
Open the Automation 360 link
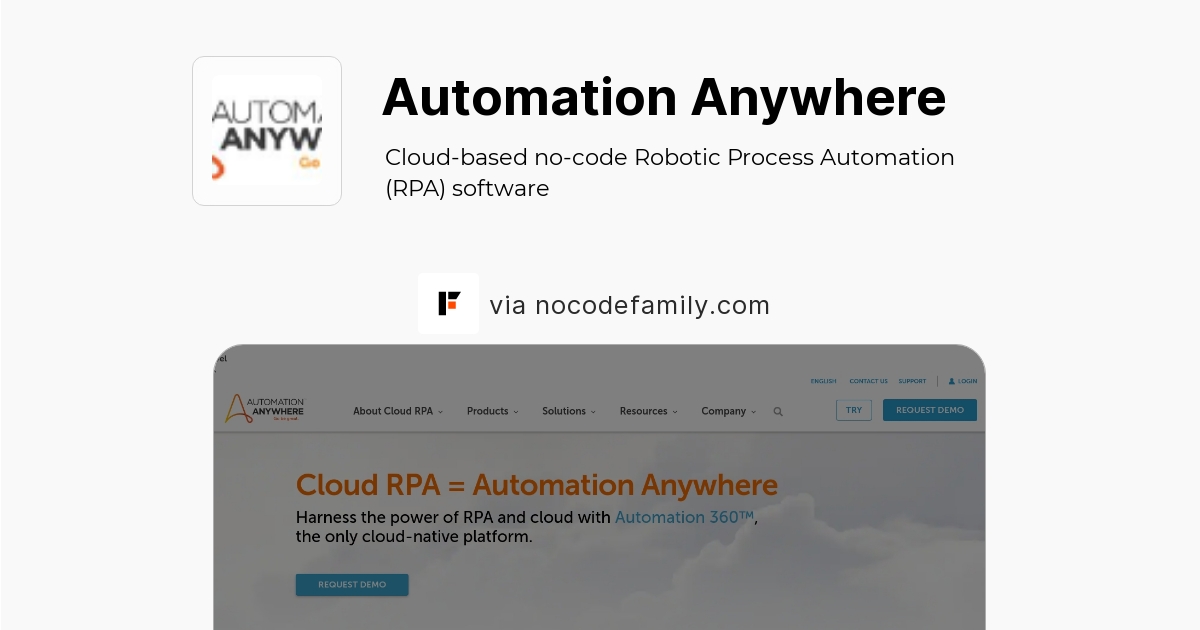point(684,517)
